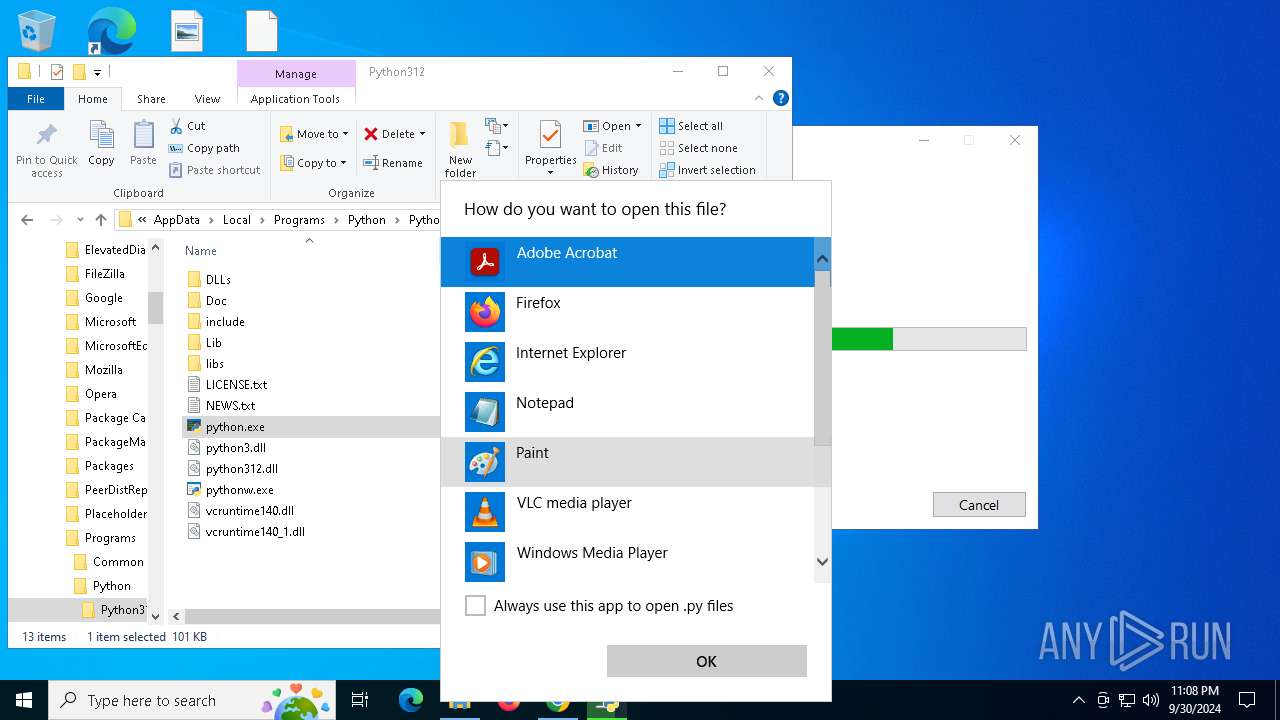Open the notifications action center
Viewport: 1280px width, 720px height.
(x=1247, y=700)
